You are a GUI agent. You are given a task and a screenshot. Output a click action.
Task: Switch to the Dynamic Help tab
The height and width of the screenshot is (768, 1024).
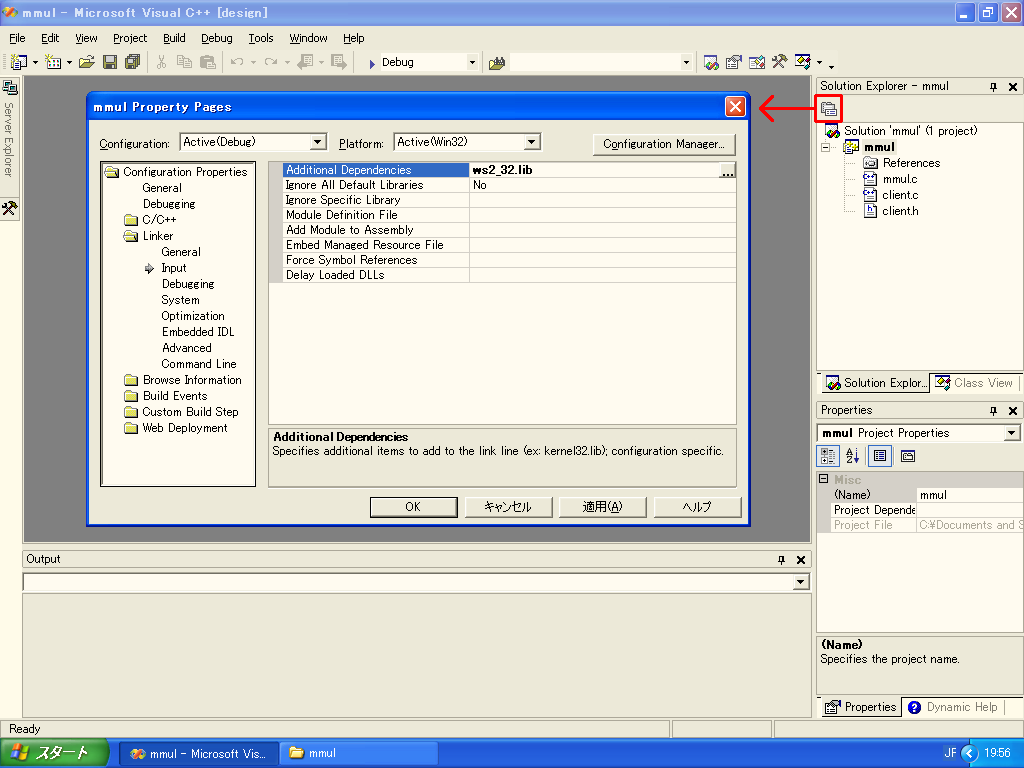click(x=953, y=707)
